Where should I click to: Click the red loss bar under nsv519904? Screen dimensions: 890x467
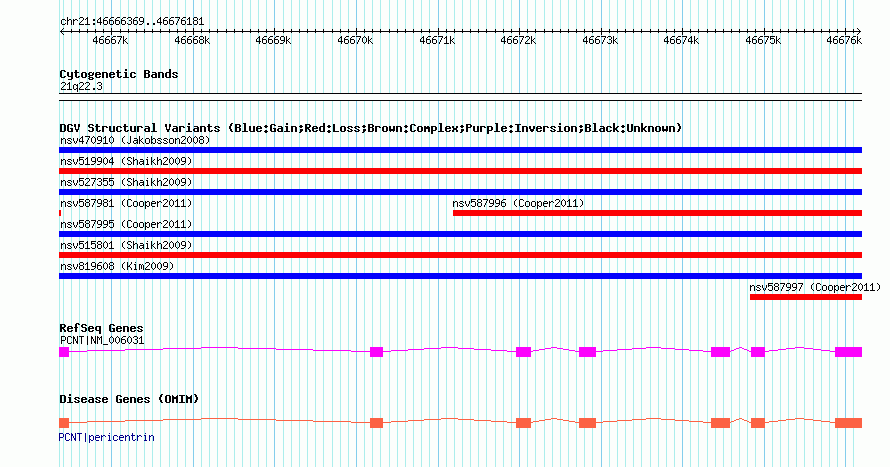pos(460,171)
